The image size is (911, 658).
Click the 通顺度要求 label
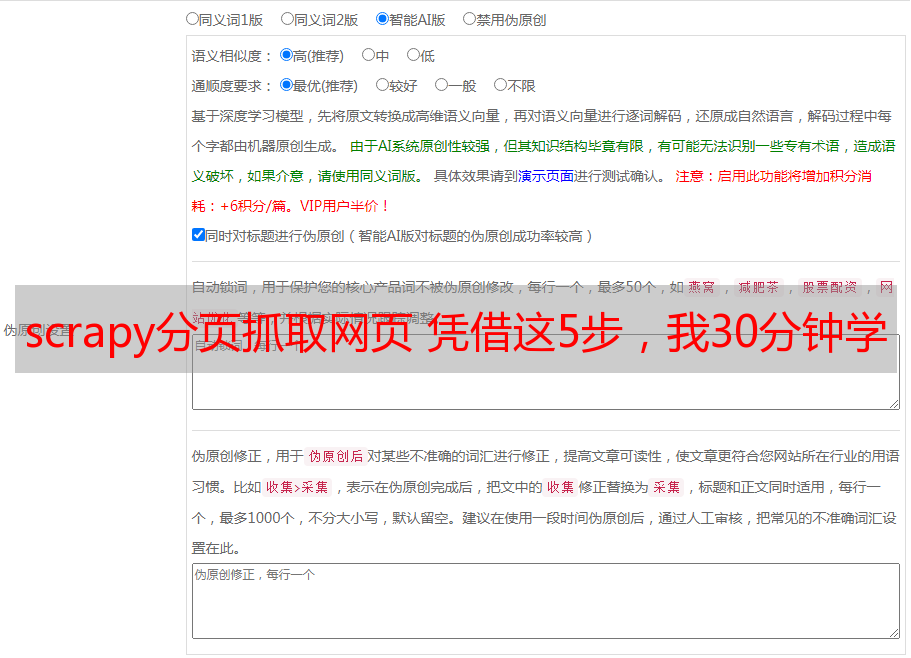point(232,86)
